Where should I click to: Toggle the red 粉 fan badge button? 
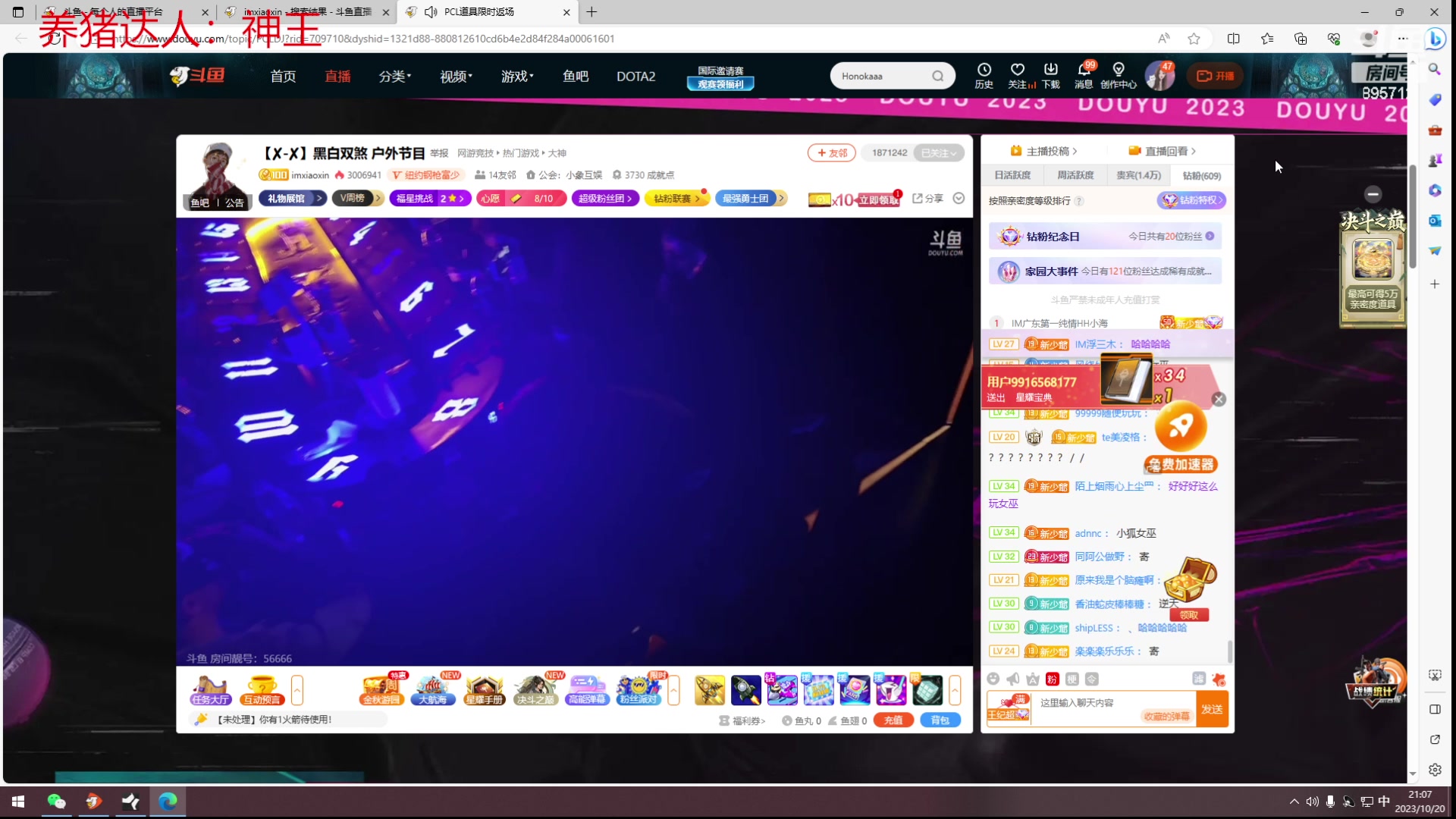click(x=1052, y=679)
